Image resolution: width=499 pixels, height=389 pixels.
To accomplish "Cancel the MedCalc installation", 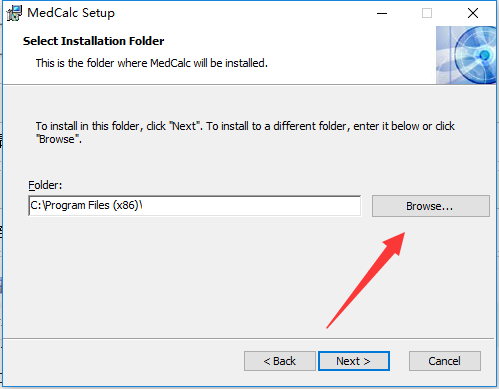I will point(445,361).
